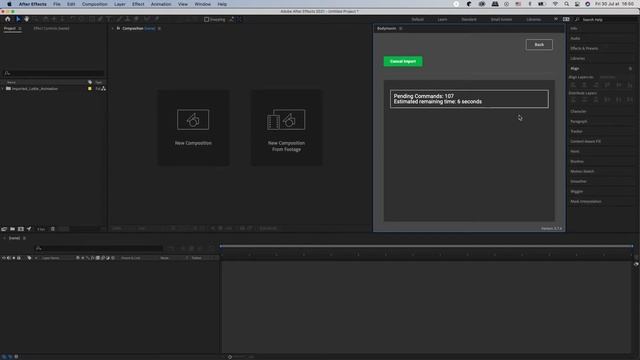Switch to the Default workspace
640x360 pixels.
tap(417, 19)
